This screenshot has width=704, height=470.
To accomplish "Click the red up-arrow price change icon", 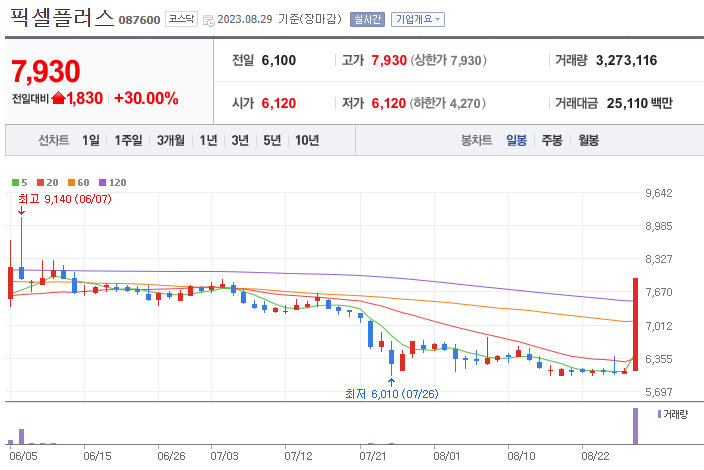I will click(58, 98).
